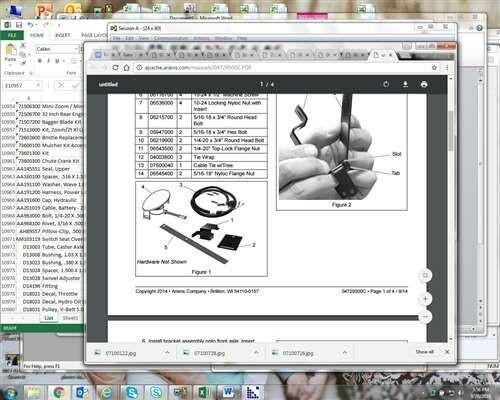Toggle italic formatting in Excel
The image size is (500, 400).
(x=48, y=61)
